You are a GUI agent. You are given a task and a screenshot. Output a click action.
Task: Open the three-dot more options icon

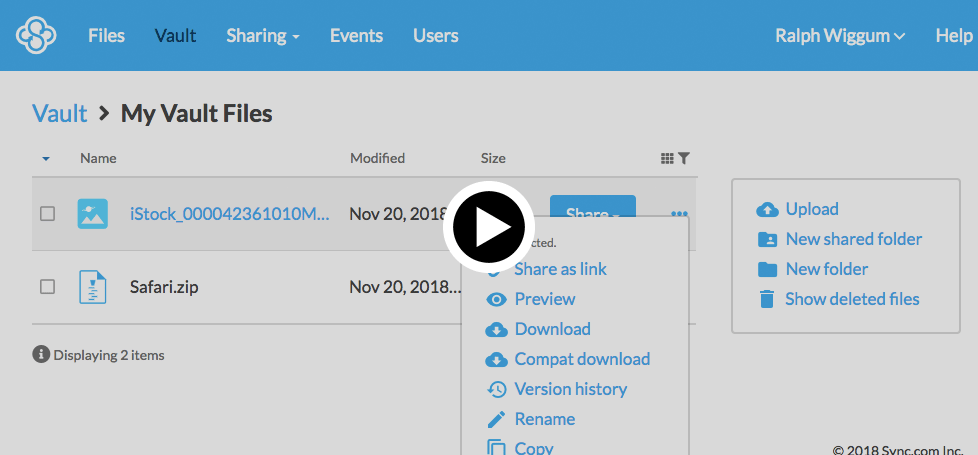click(x=680, y=213)
